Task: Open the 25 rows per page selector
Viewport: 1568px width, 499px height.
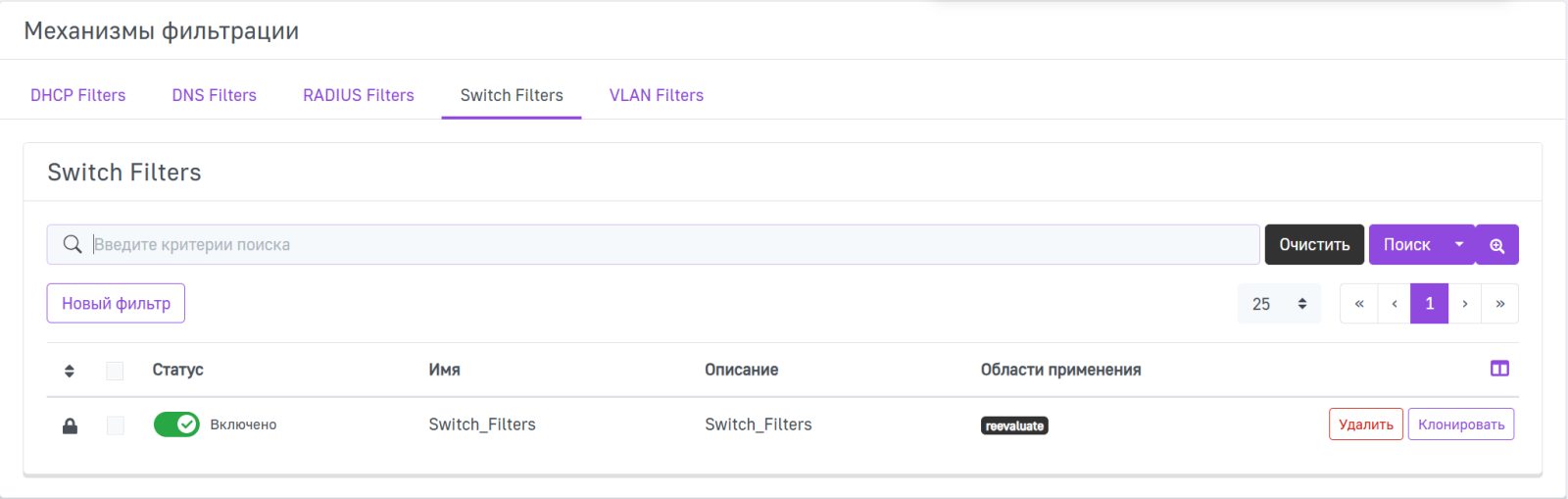Action: click(x=1279, y=304)
